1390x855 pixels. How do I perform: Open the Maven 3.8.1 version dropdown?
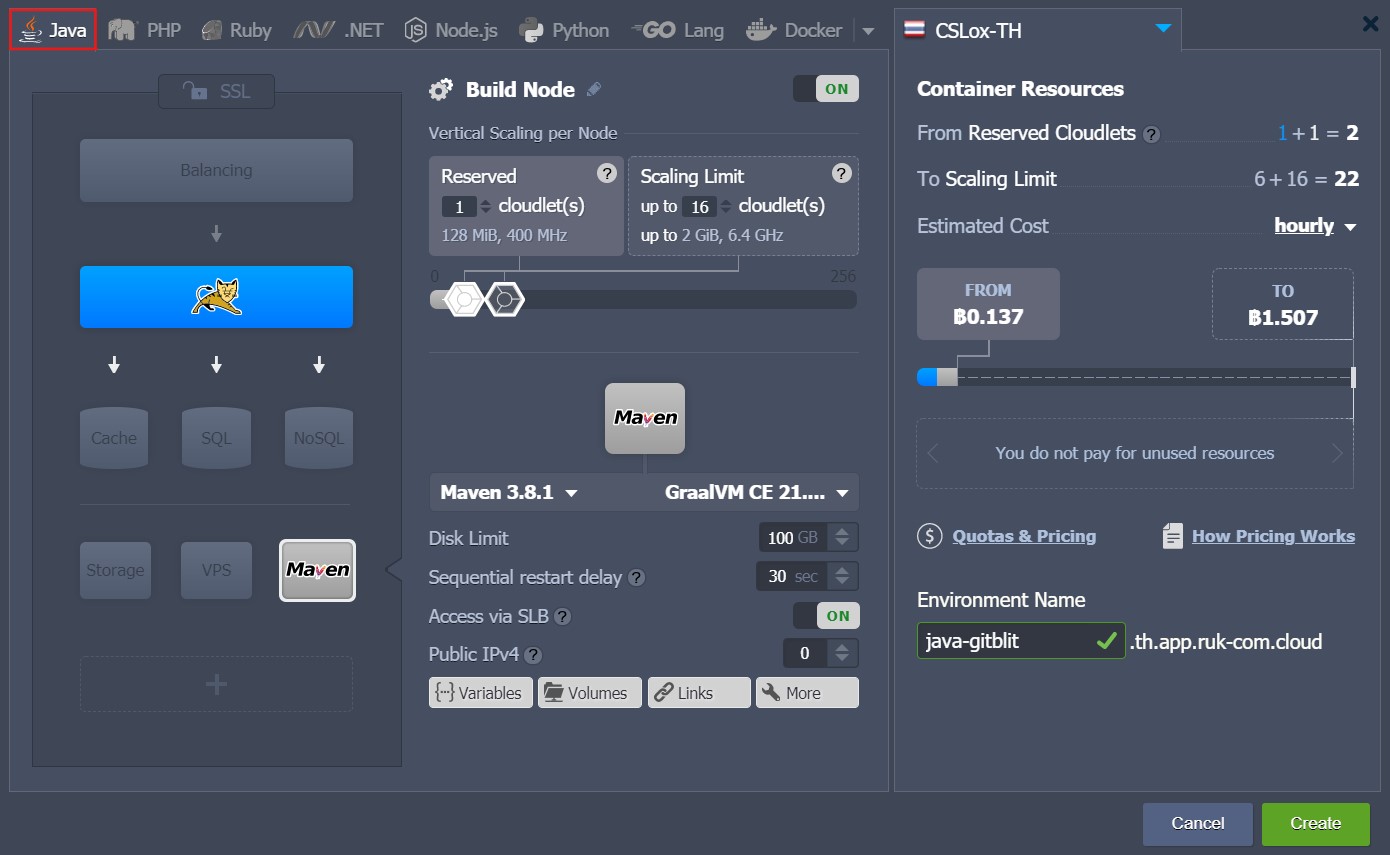pyautogui.click(x=509, y=492)
